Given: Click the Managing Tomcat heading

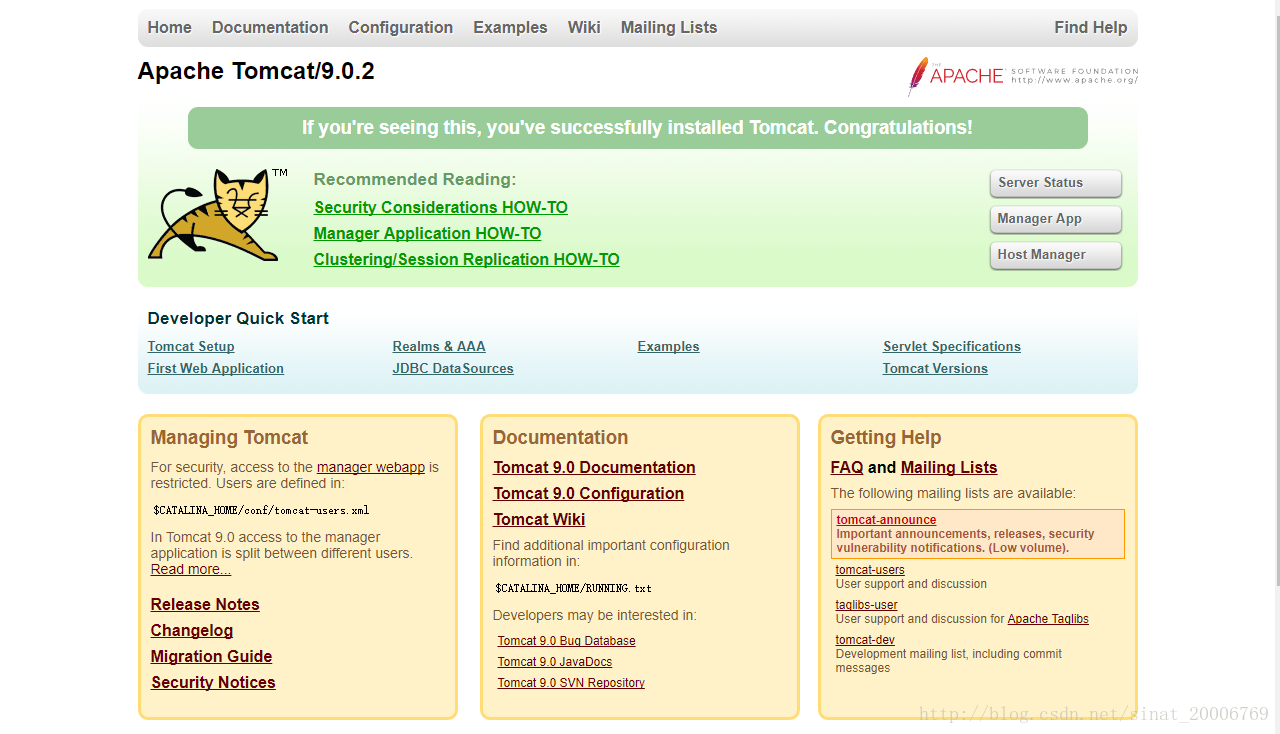Looking at the screenshot, I should coord(229,437).
